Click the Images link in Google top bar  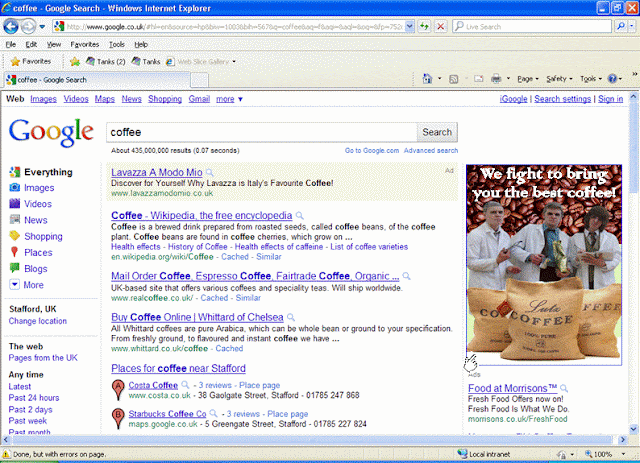click(x=43, y=99)
